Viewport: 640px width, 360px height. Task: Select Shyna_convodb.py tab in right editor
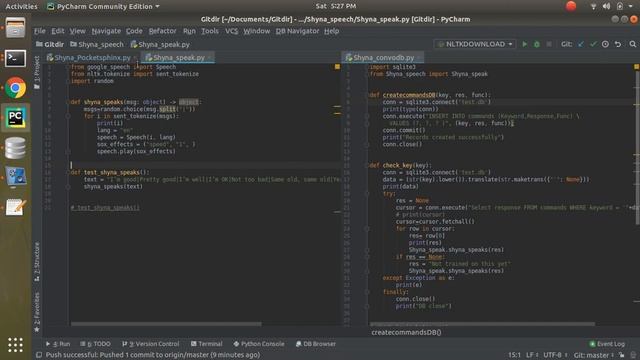383,58
